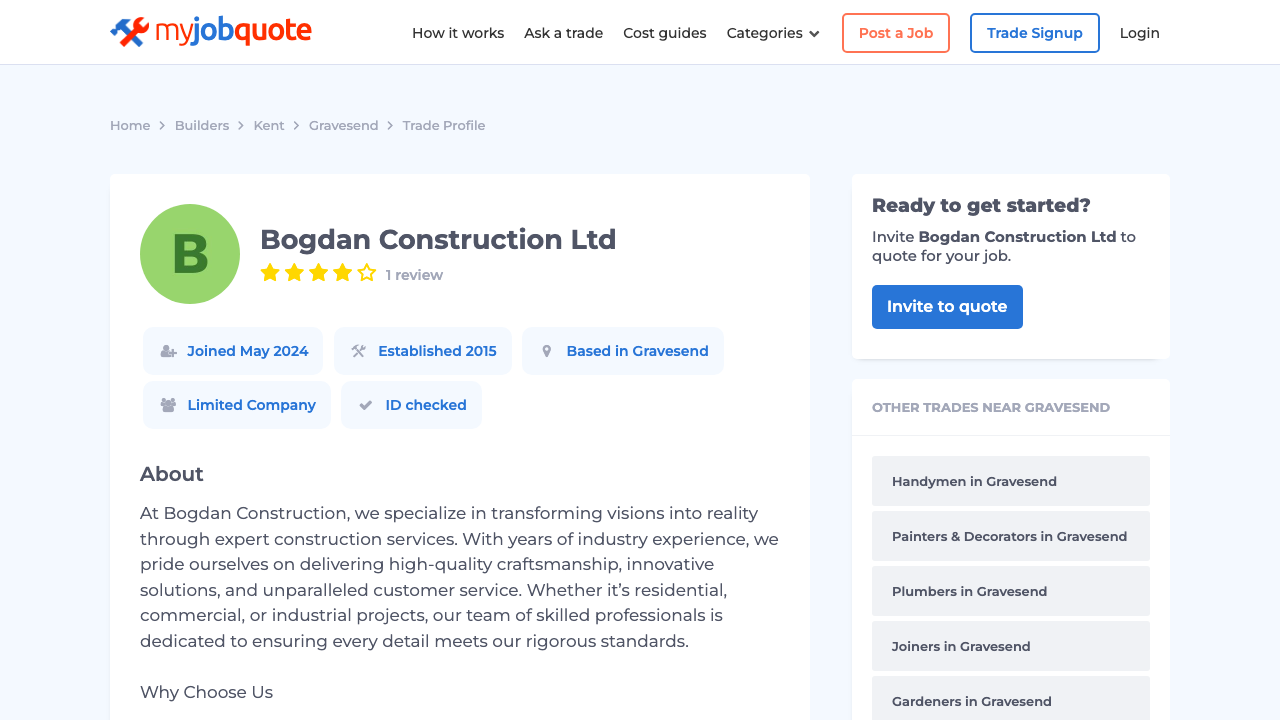Click the myjobquote logo
1280x720 pixels.
click(210, 31)
